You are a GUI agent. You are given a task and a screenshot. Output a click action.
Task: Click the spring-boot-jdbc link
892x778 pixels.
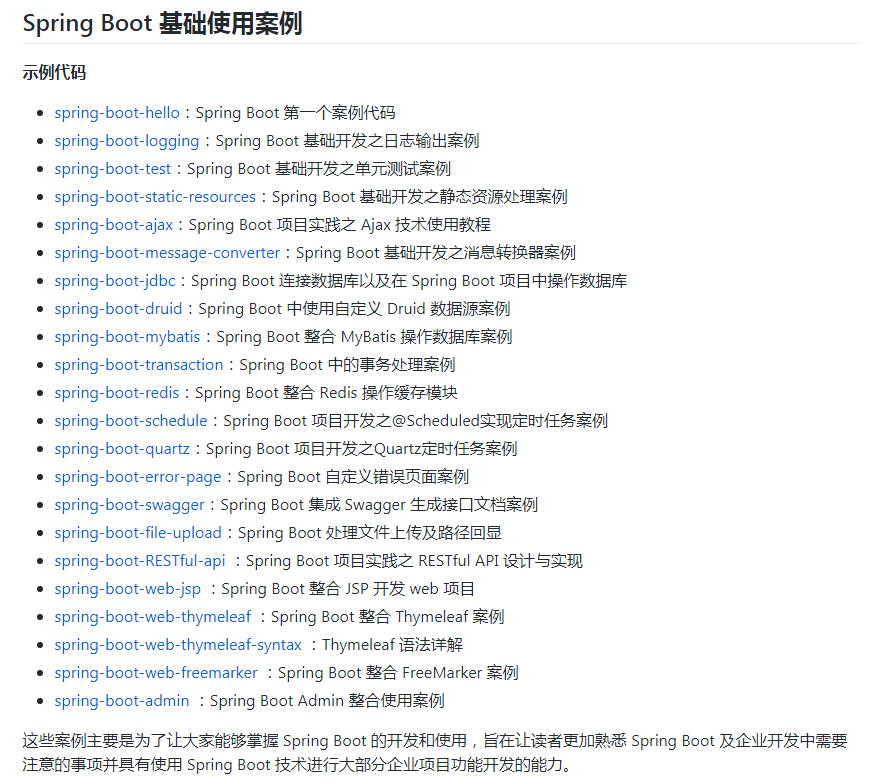[x=115, y=281]
